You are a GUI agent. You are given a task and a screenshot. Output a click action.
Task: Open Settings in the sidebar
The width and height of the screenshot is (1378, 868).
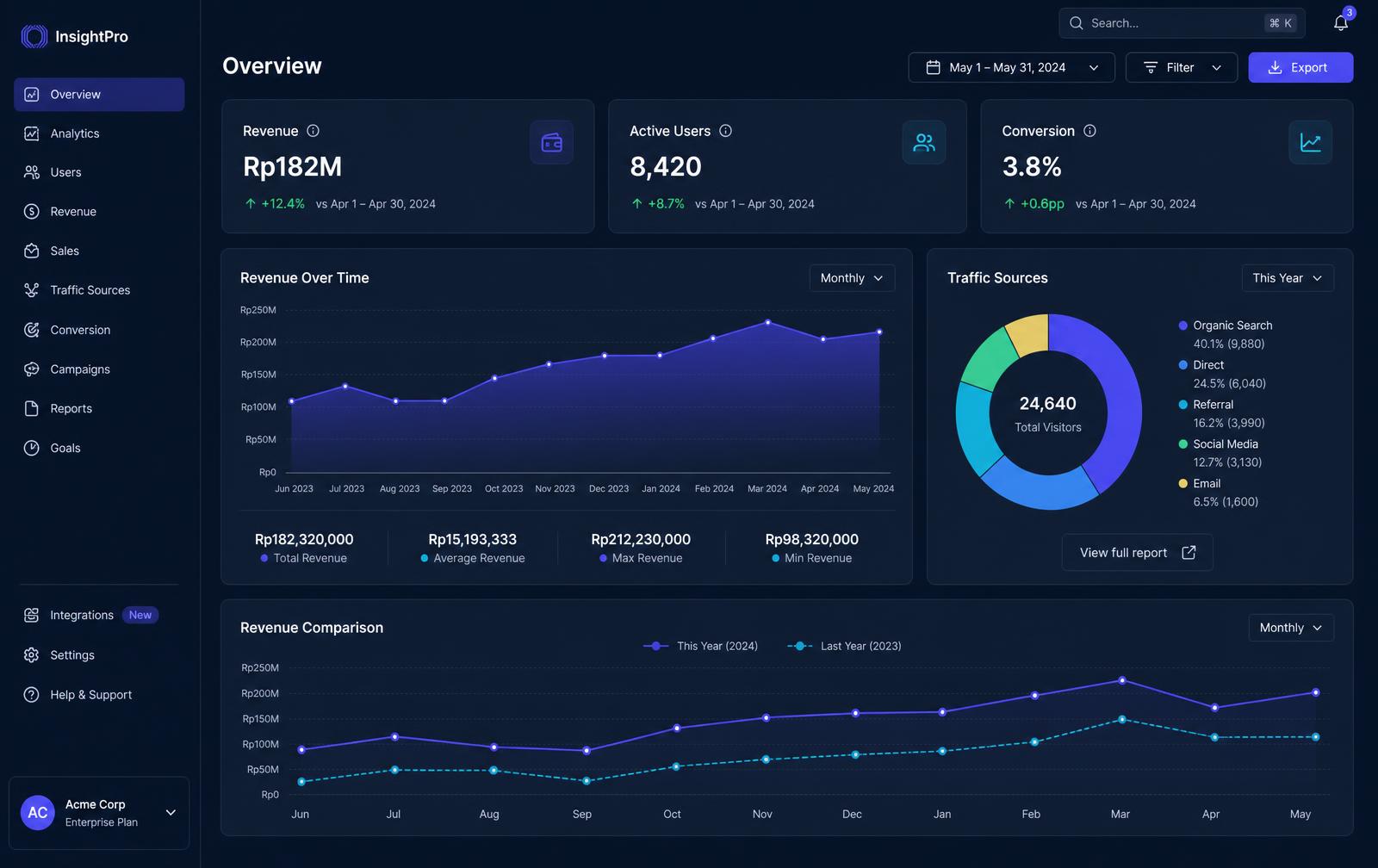[x=99, y=655]
